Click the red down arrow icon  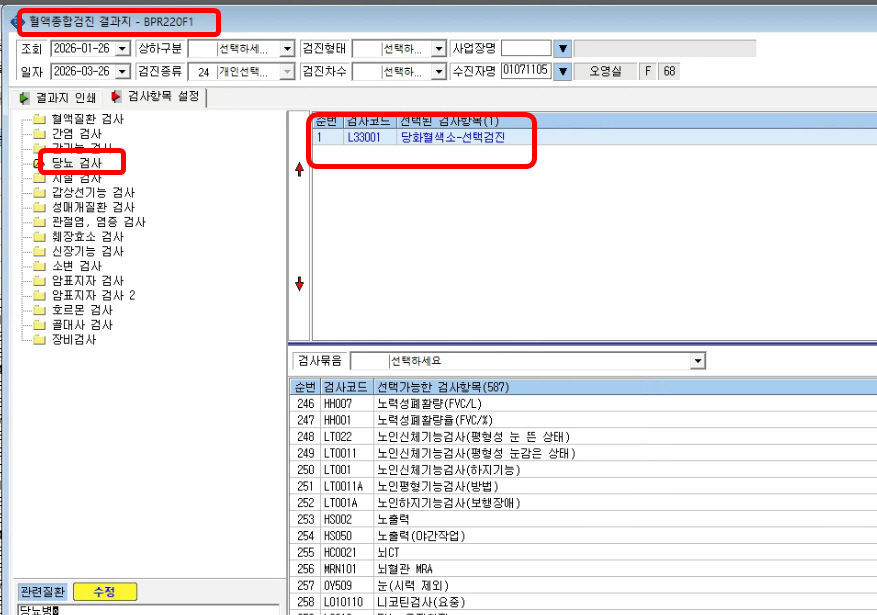pyautogui.click(x=299, y=283)
